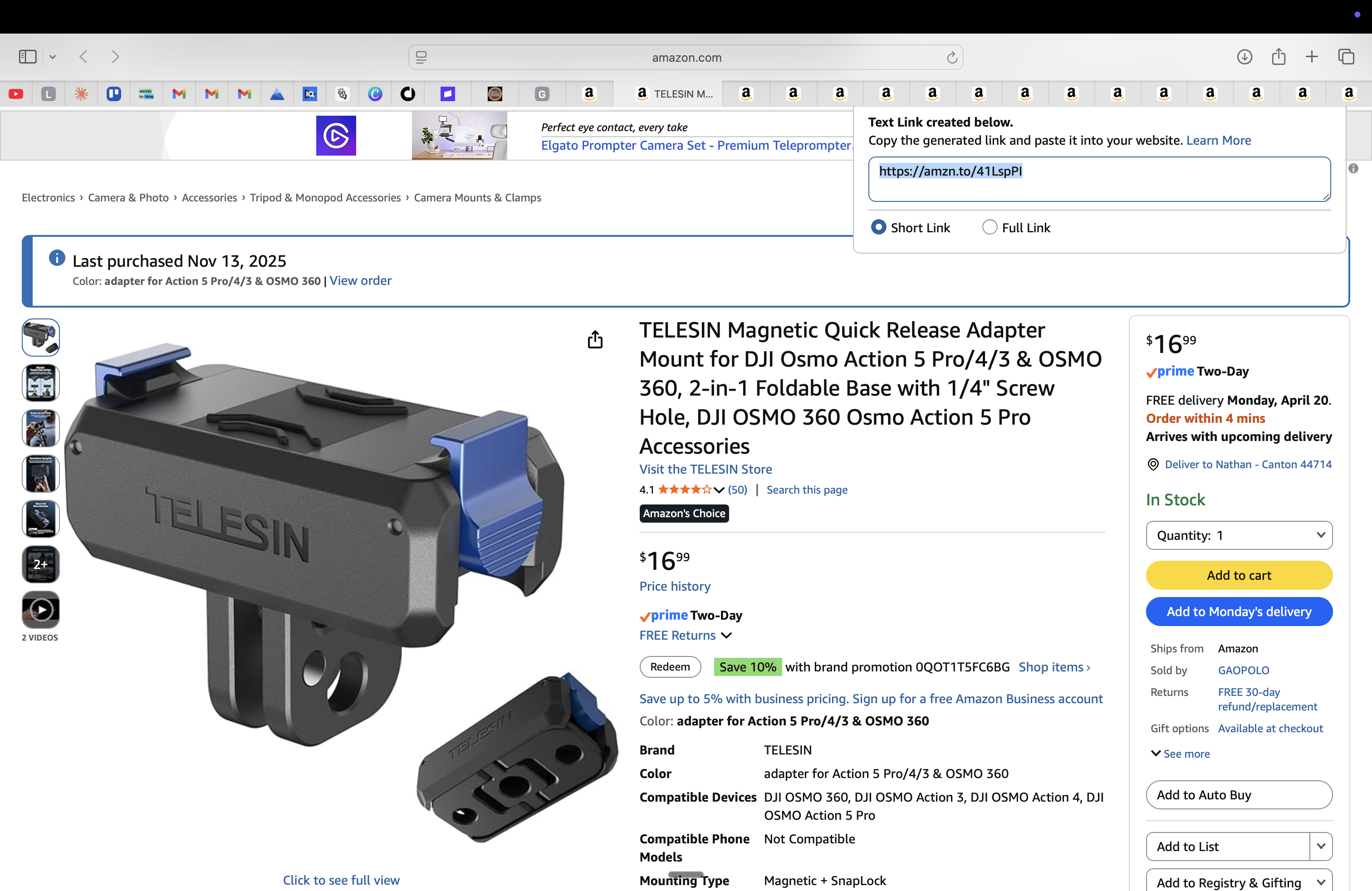Image resolution: width=1372 pixels, height=891 pixels.
Task: Select the Short Link radio option
Action: point(878,227)
